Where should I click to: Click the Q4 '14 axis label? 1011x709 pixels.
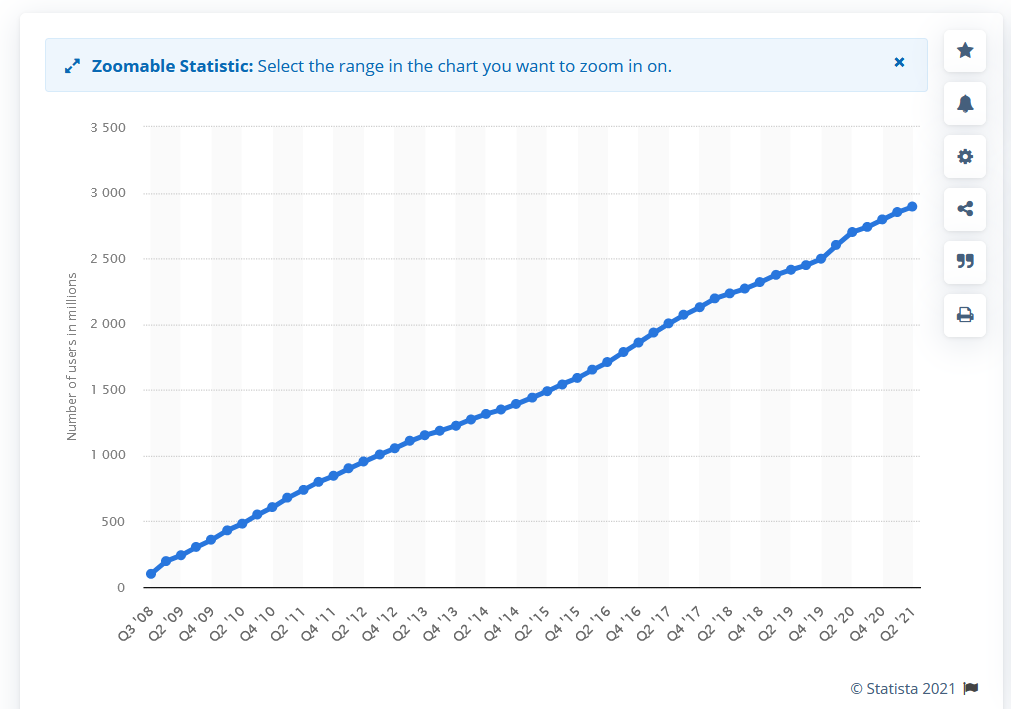[502, 623]
